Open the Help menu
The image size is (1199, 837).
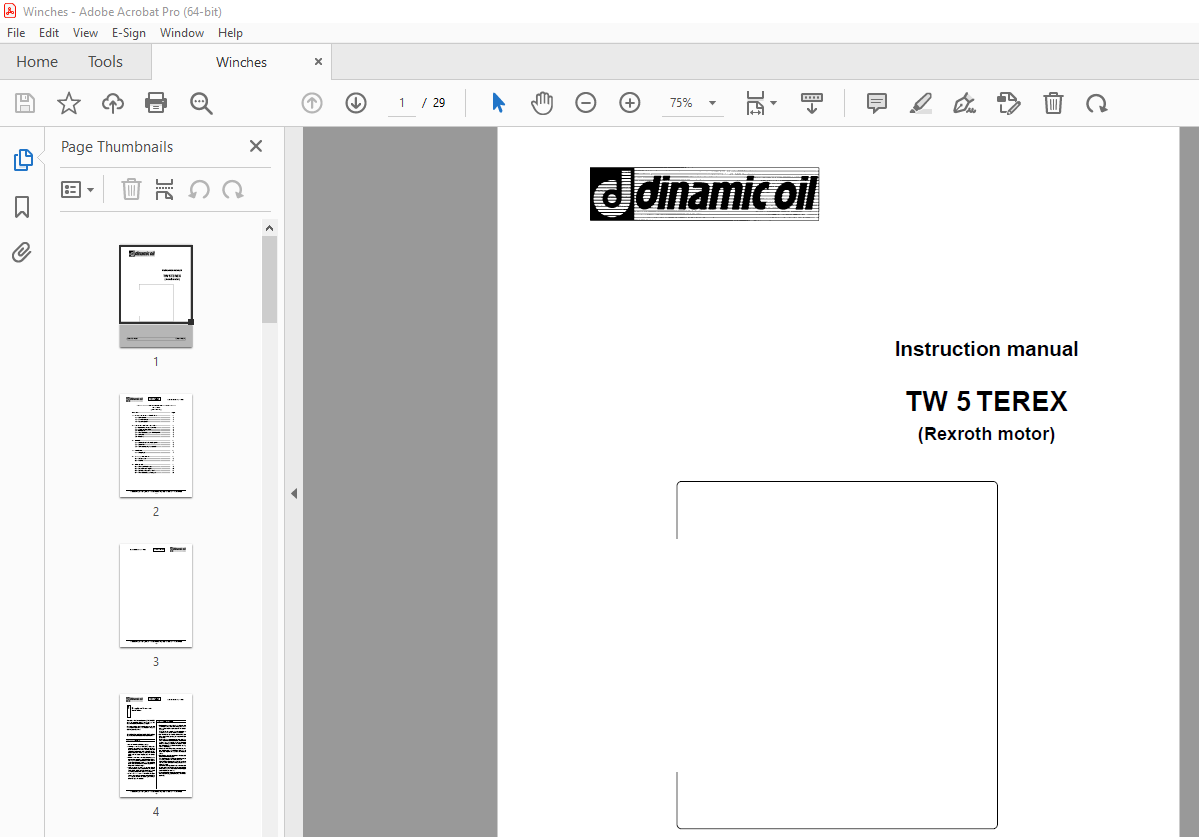pyautogui.click(x=230, y=33)
